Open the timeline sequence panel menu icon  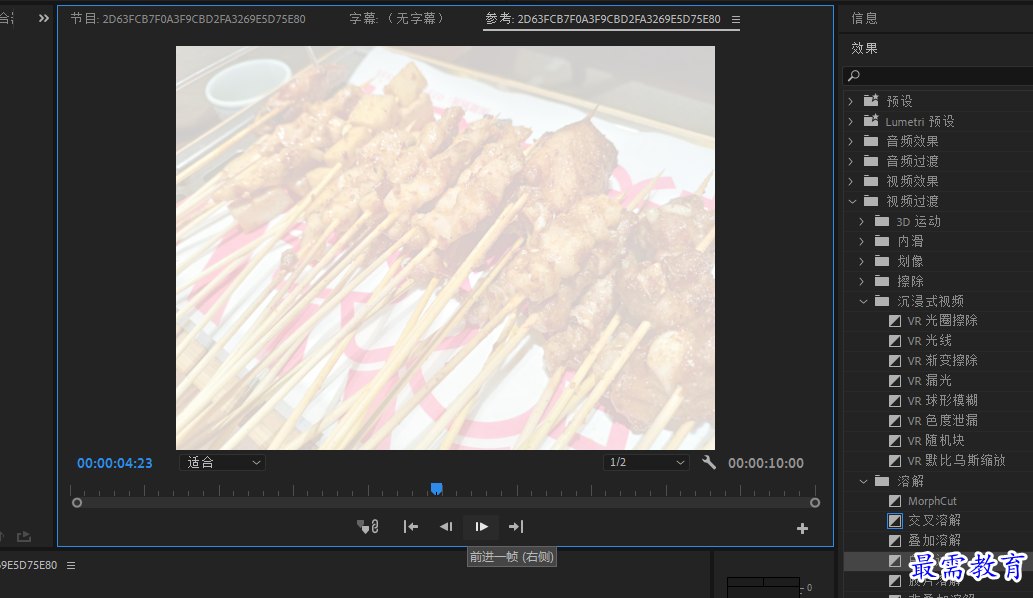tap(70, 565)
